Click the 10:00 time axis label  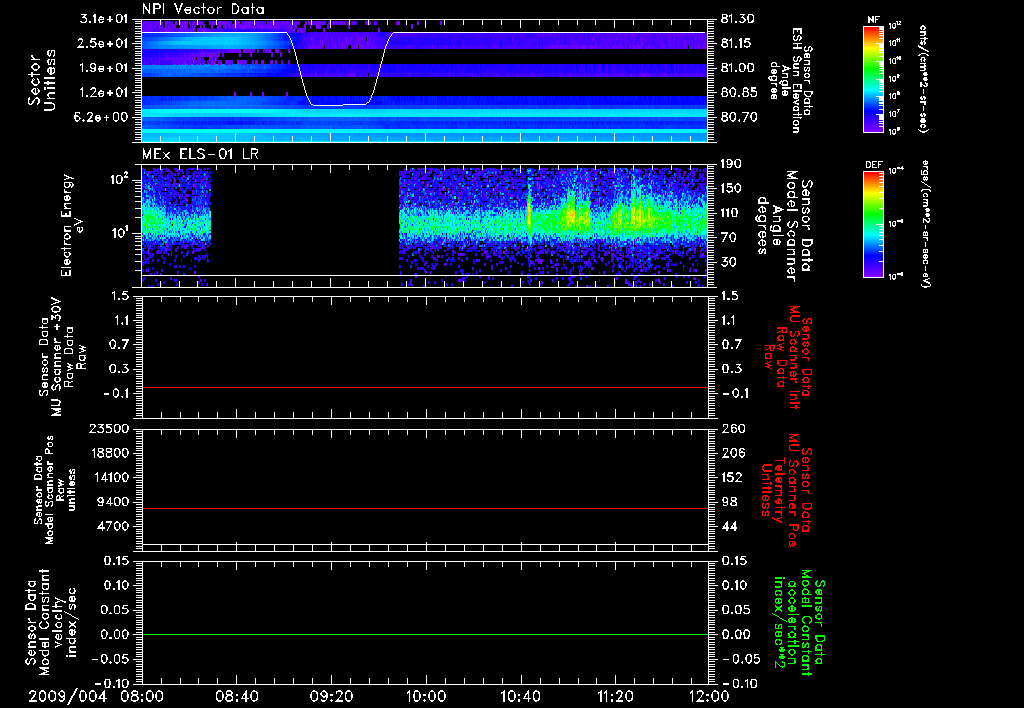coord(426,696)
